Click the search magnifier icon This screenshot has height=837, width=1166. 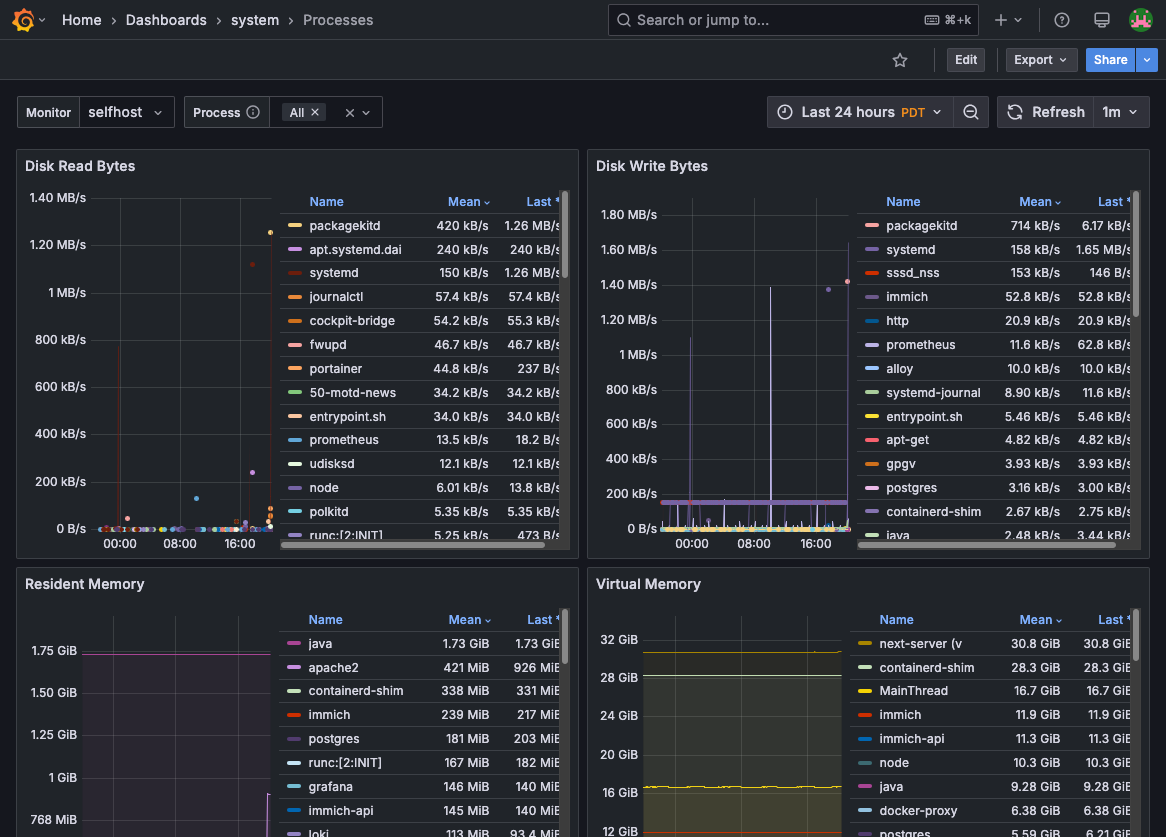pyautogui.click(x=625, y=20)
